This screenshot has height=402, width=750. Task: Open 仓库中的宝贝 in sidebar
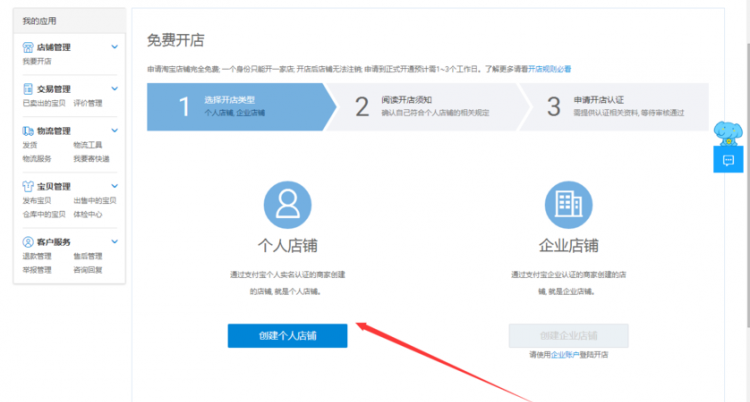44,214
